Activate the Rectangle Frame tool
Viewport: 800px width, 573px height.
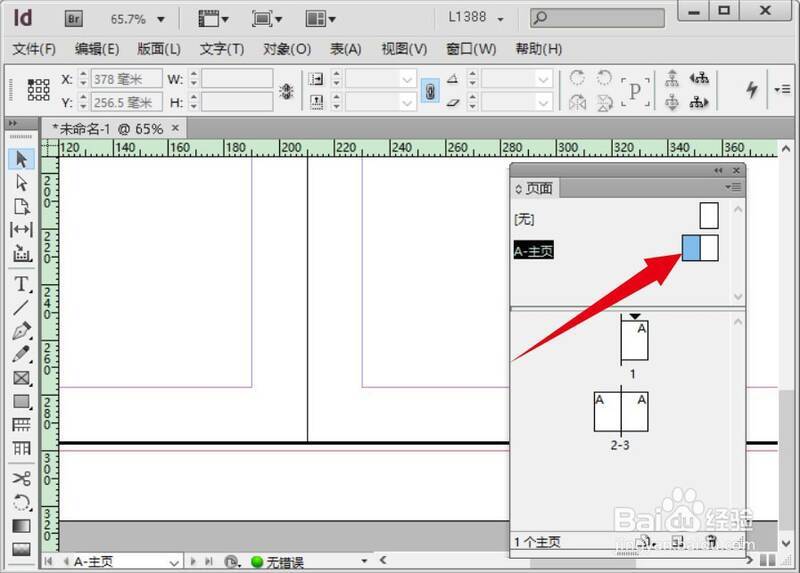pos(22,379)
